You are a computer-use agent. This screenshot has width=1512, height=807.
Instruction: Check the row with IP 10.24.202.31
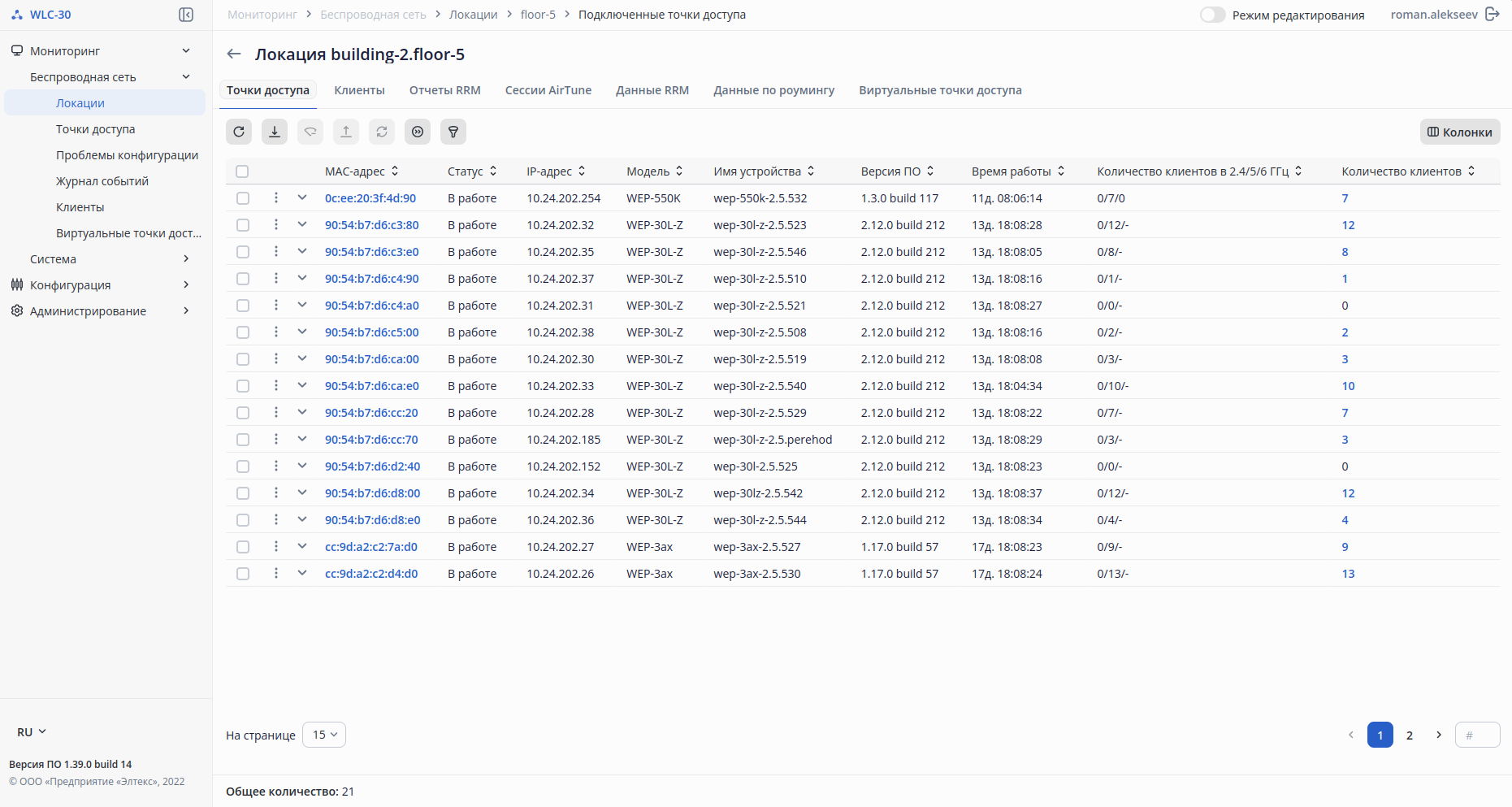point(242,306)
